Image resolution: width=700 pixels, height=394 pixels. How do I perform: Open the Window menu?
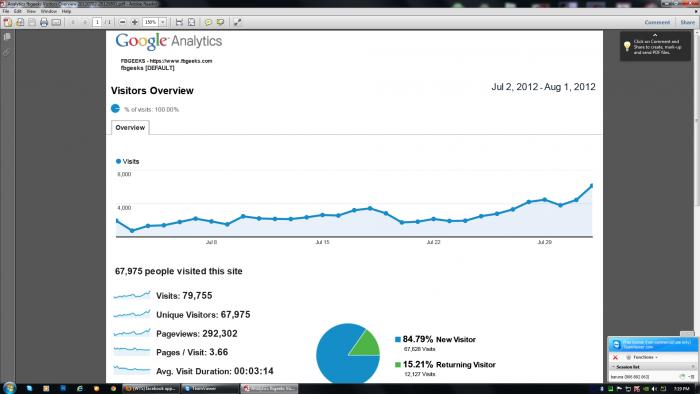pyautogui.click(x=49, y=11)
